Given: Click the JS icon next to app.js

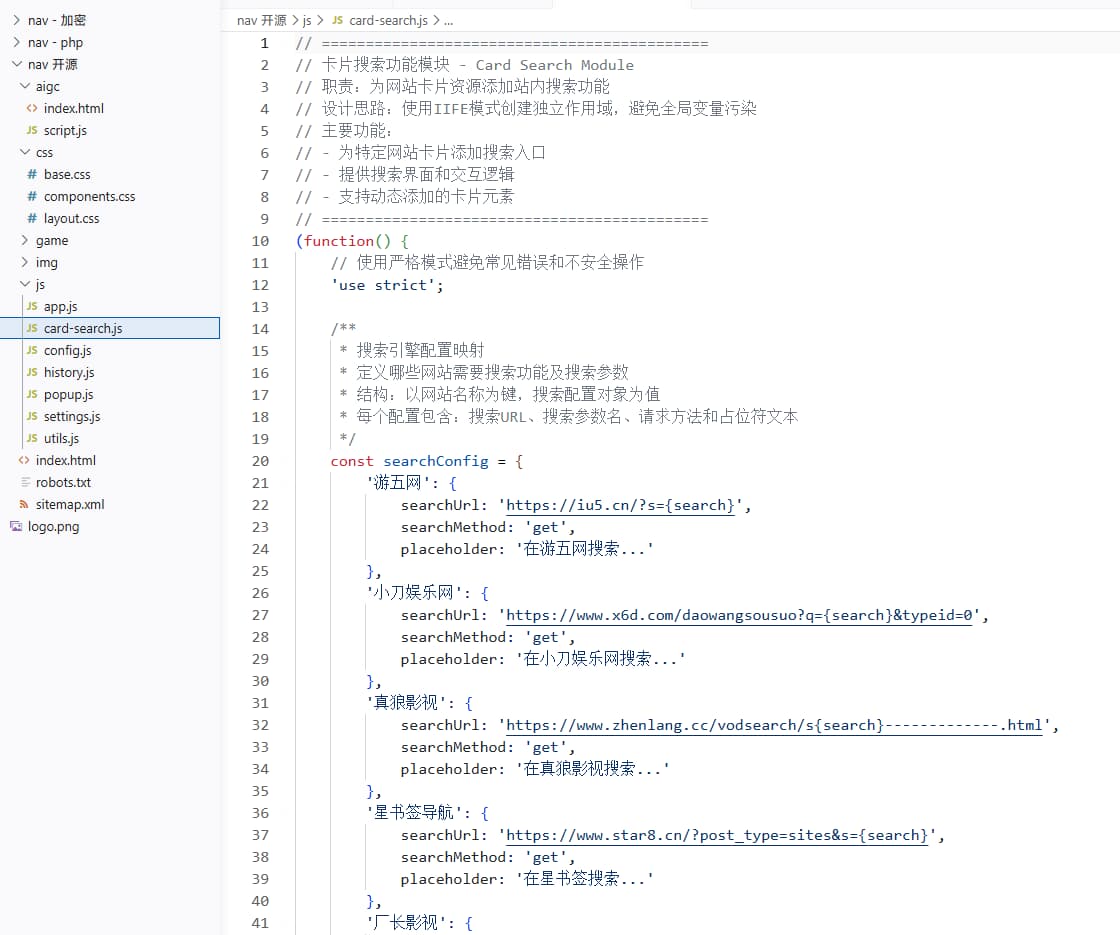Looking at the screenshot, I should point(32,306).
